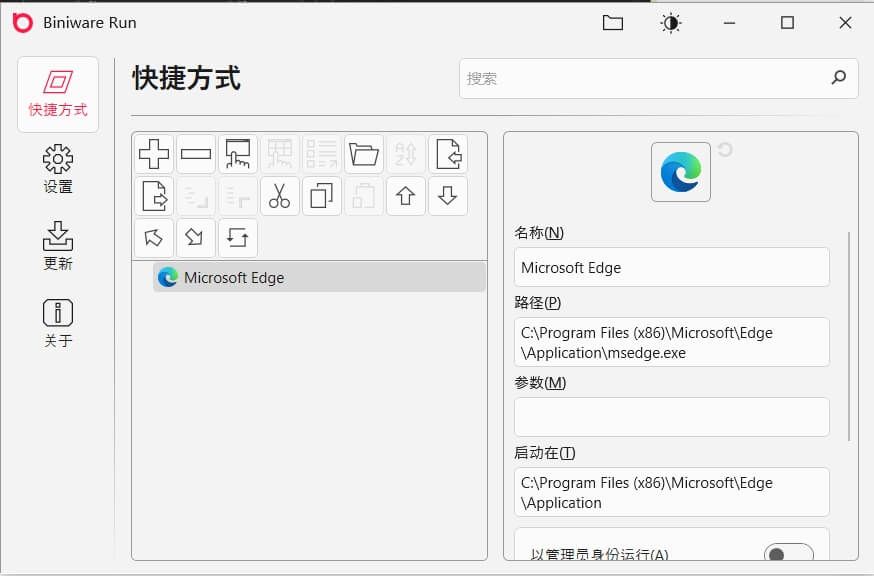Select the Microsoft Edge shortcut in the list

[x=319, y=277]
